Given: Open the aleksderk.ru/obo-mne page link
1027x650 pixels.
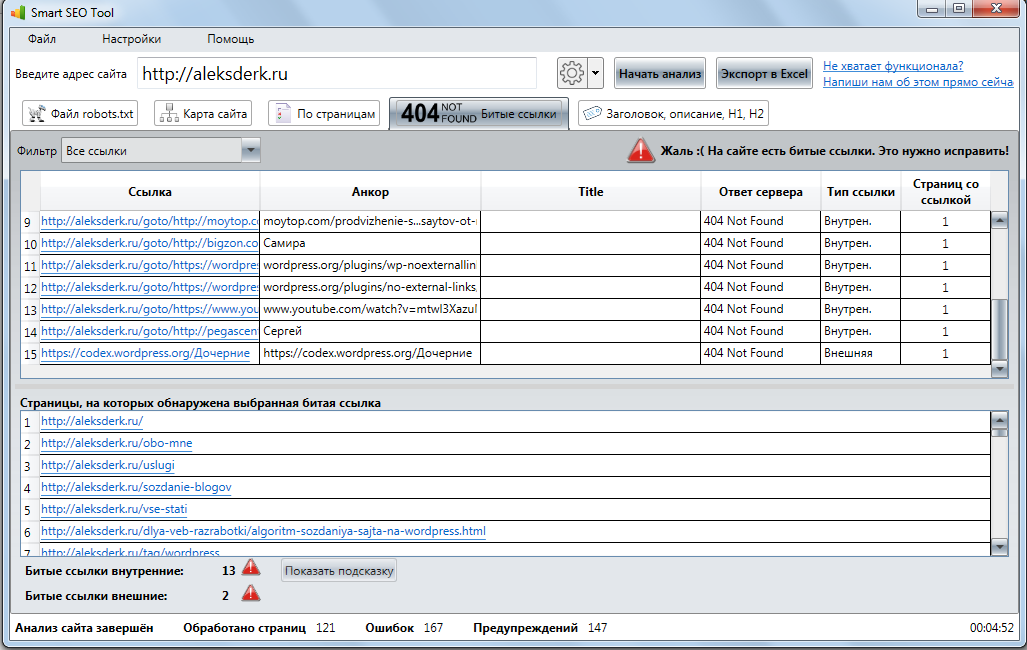Looking at the screenshot, I should (116, 443).
